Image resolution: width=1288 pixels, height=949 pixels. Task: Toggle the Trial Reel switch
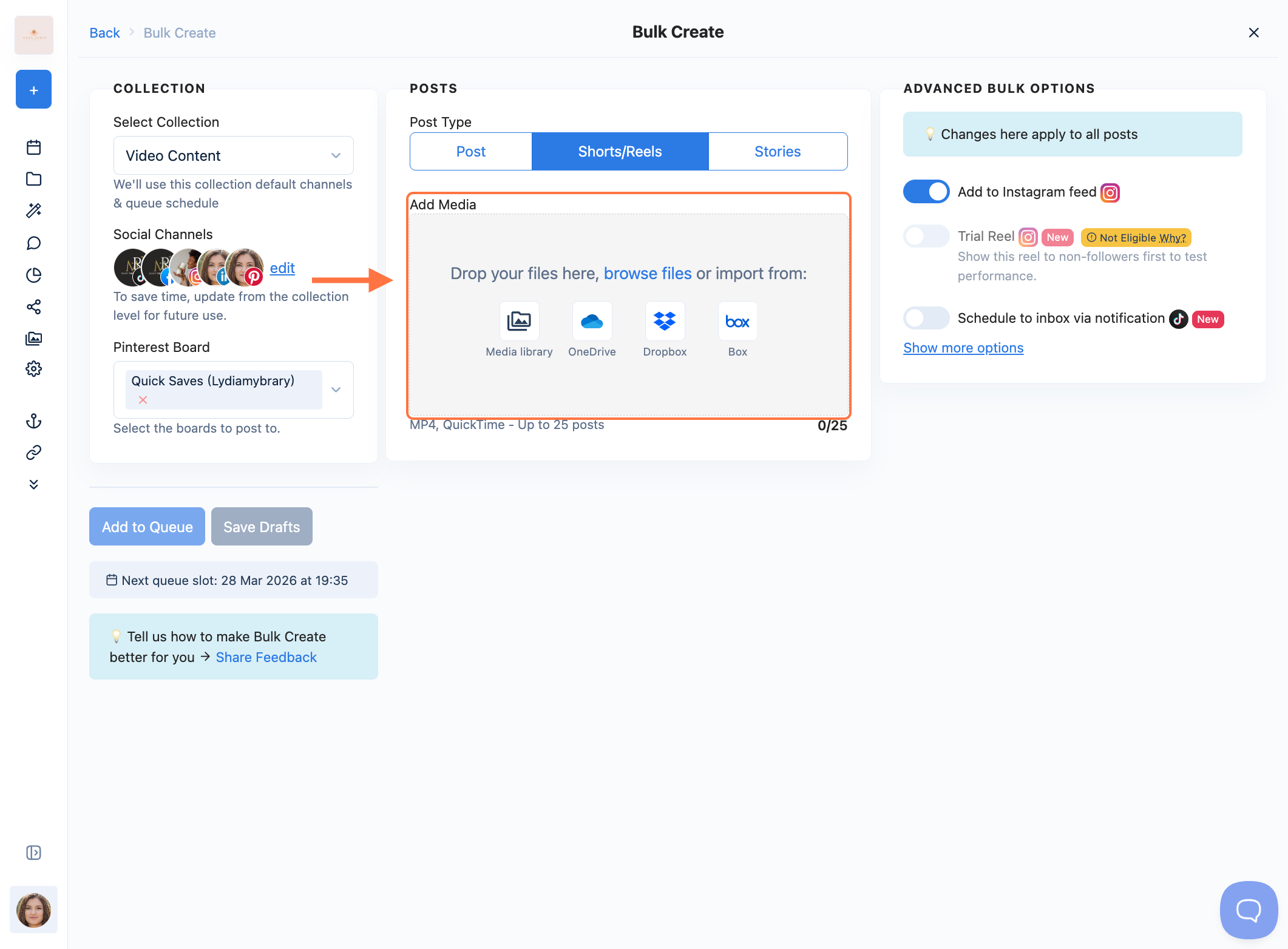(x=926, y=237)
